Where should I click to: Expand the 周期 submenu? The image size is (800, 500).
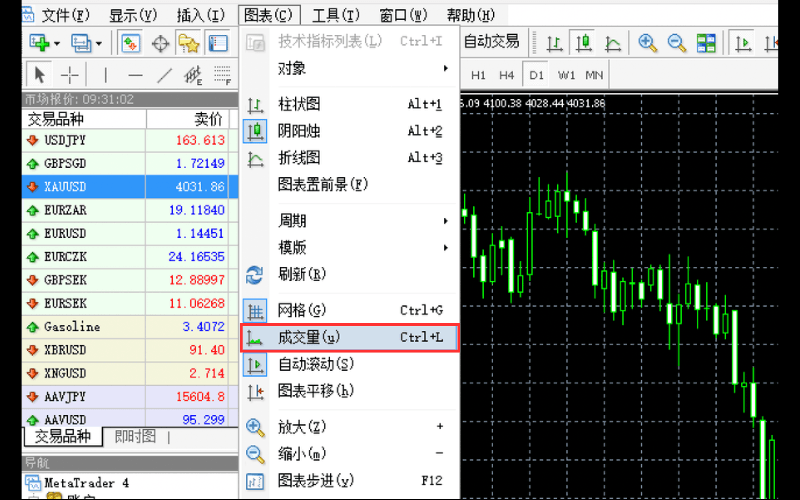pyautogui.click(x=349, y=220)
